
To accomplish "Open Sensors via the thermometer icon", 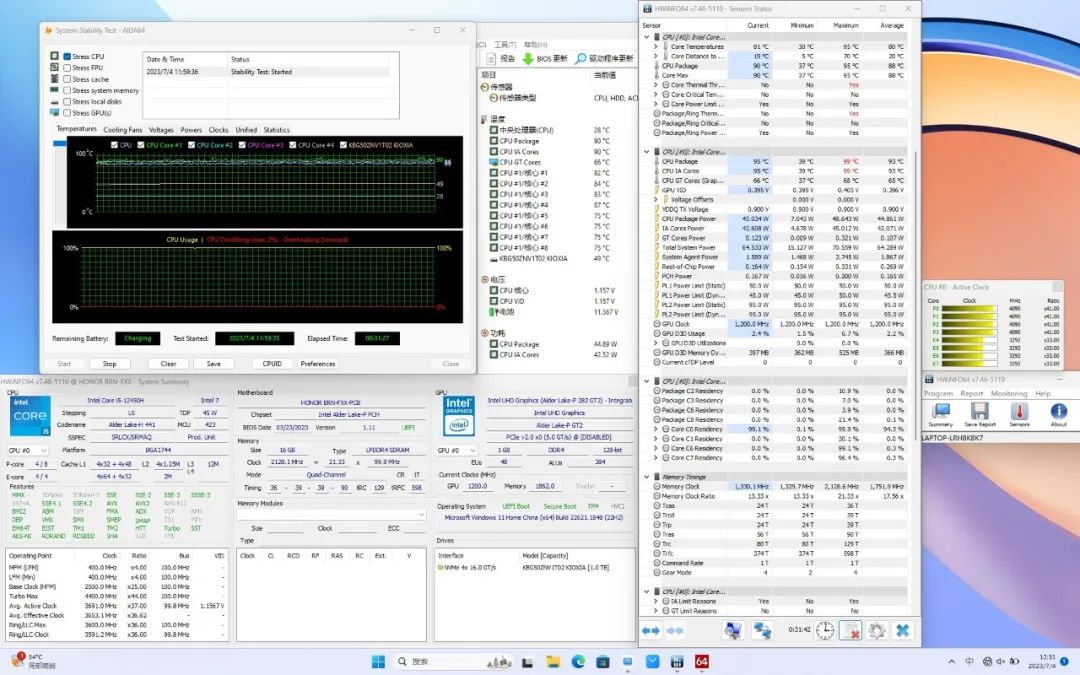I will pyautogui.click(x=1018, y=412).
